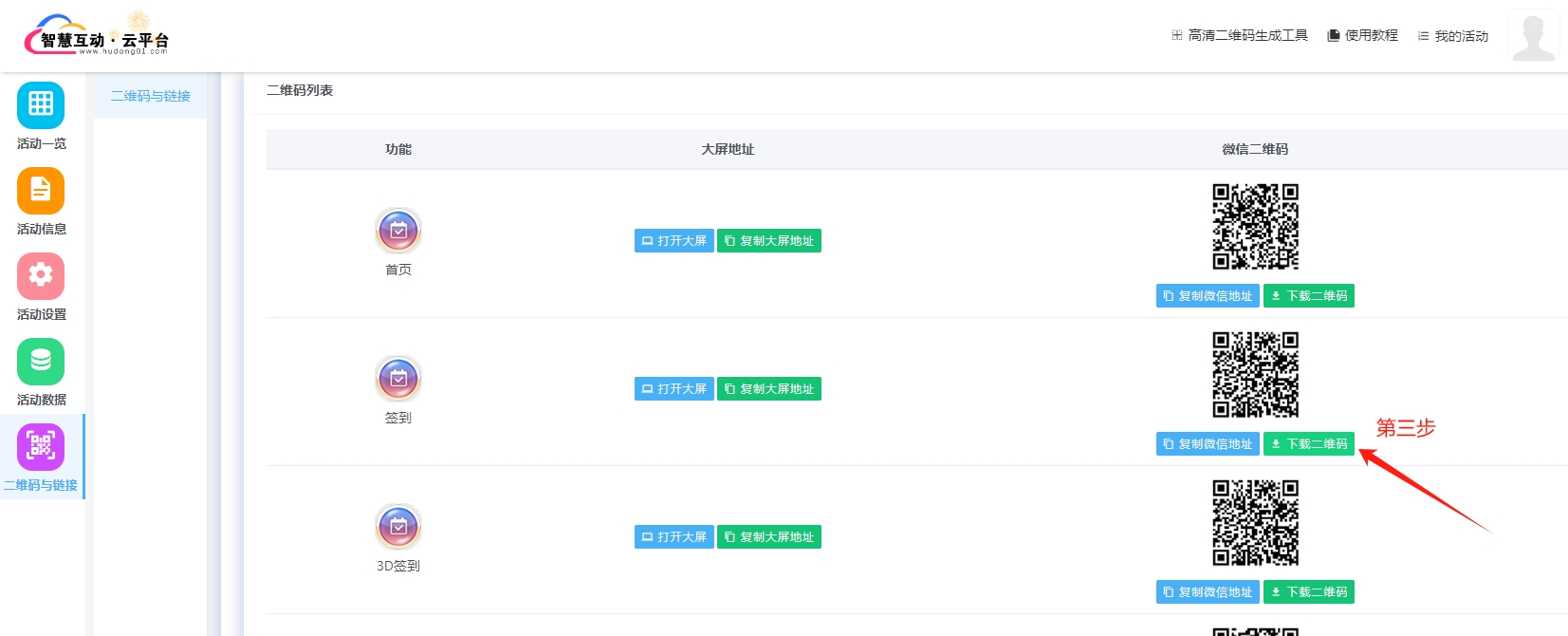The width and height of the screenshot is (1568, 636).
Task: Click the 活动设置 sidebar label
Action: point(42,315)
